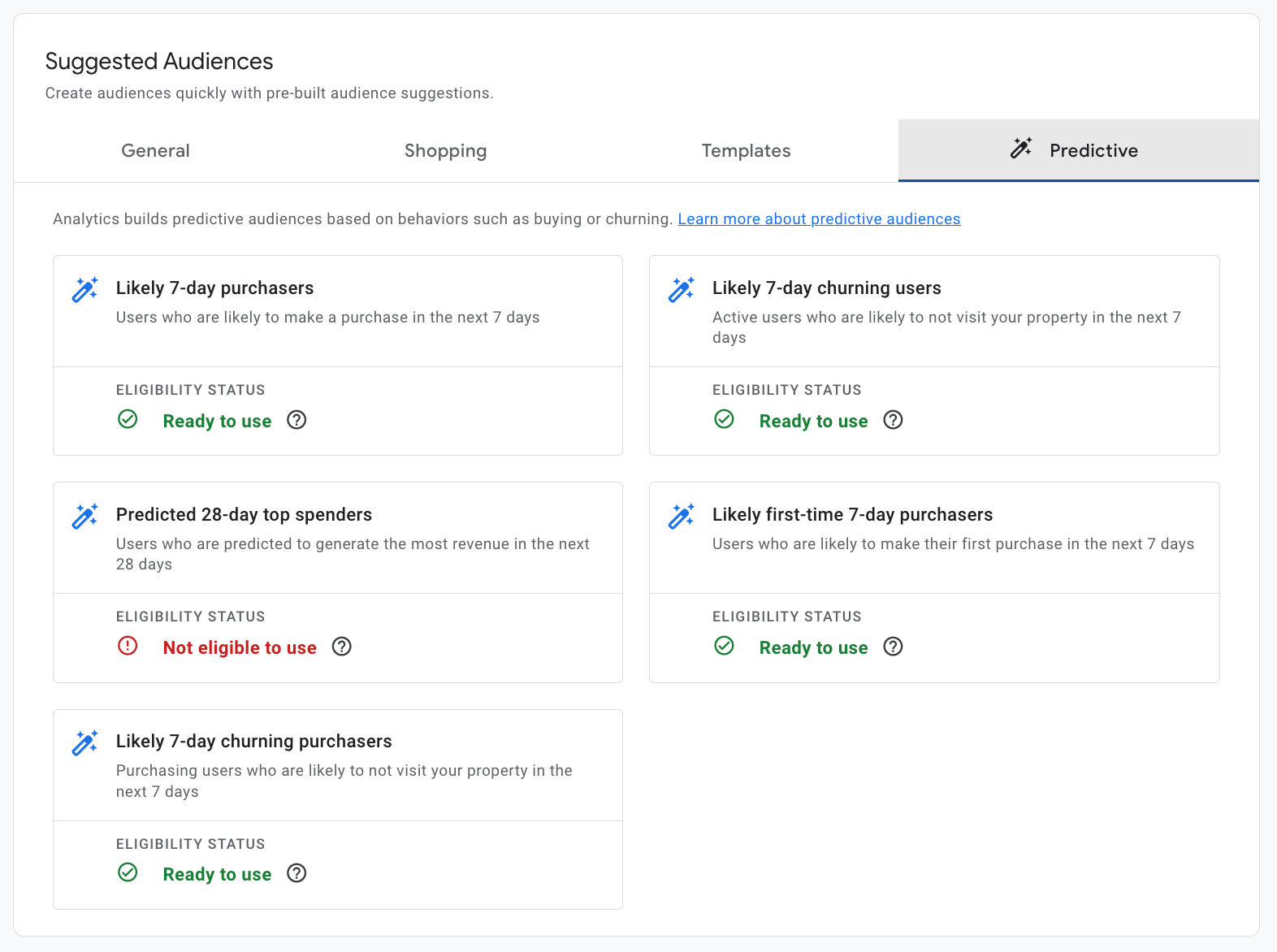Select the Templates tab
Screen dimensions: 1277x952
pos(746,151)
